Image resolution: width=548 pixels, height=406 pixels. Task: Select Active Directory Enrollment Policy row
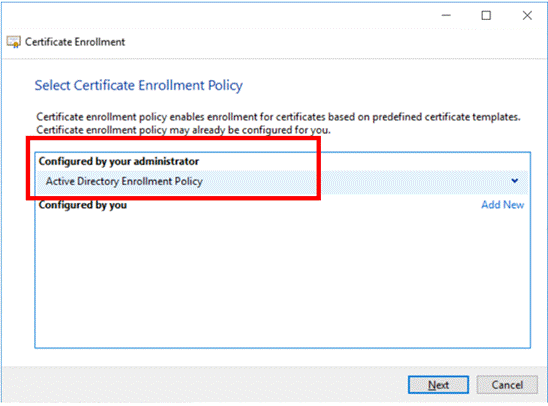(282, 181)
